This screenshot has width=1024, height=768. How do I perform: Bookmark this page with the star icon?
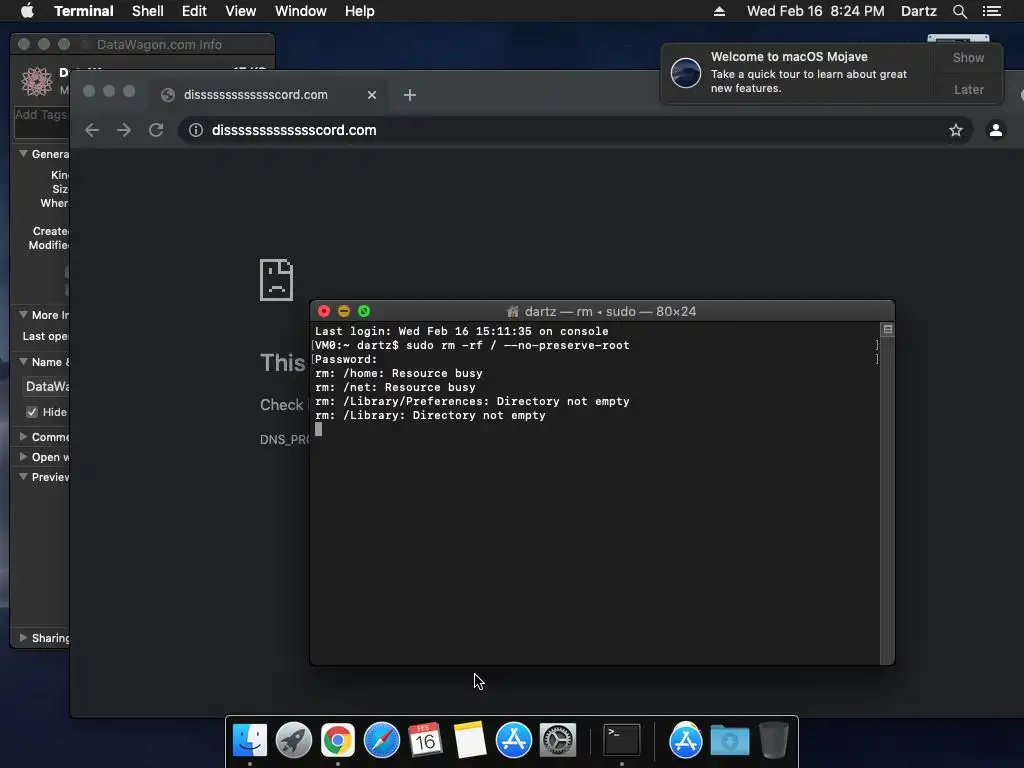956,130
